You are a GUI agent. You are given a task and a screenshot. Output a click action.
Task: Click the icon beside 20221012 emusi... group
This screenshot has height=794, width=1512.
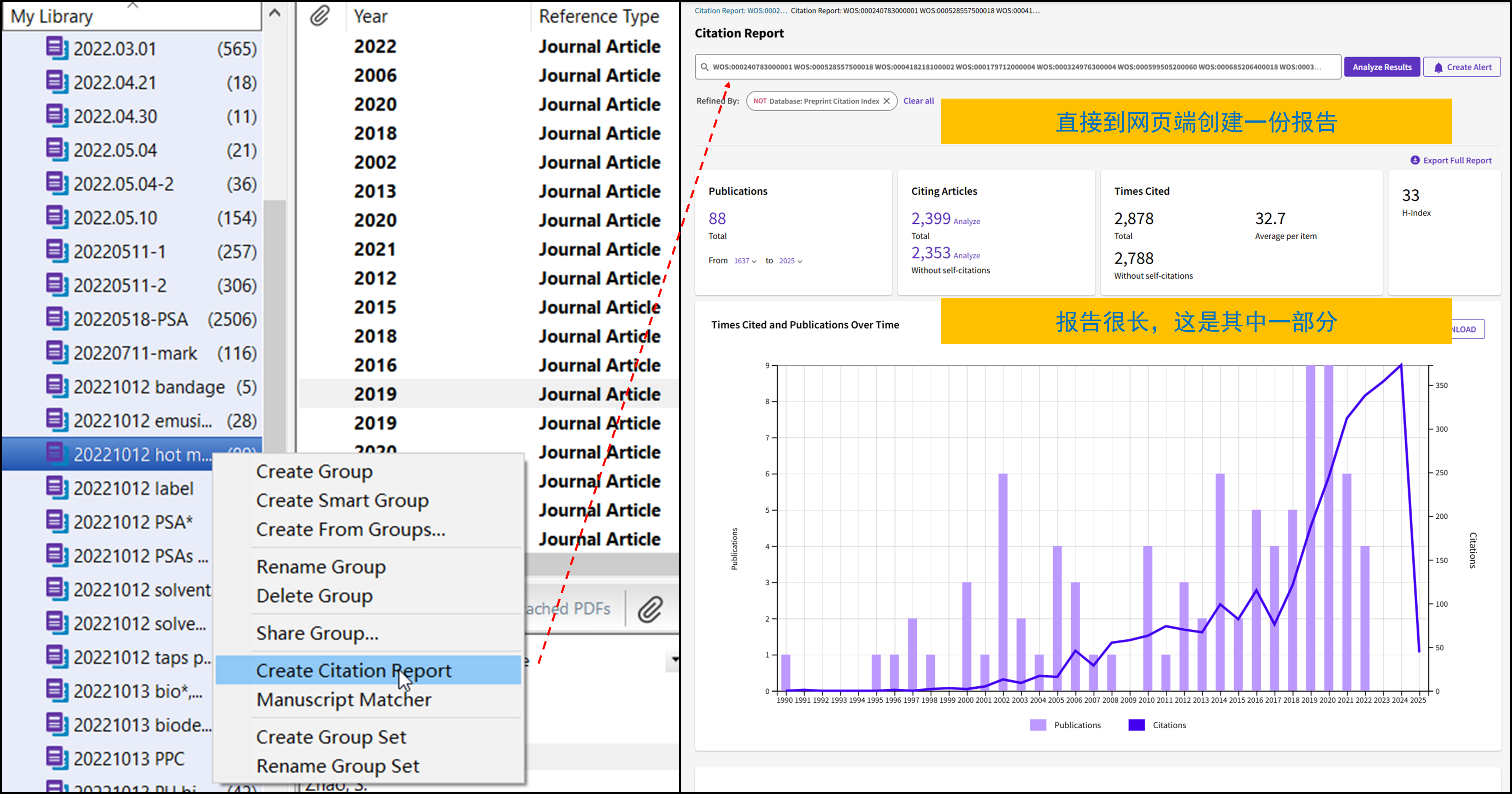pos(57,420)
